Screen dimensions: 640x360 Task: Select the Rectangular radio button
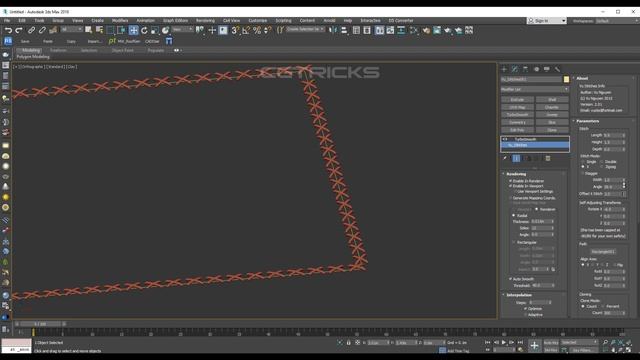click(x=514, y=242)
